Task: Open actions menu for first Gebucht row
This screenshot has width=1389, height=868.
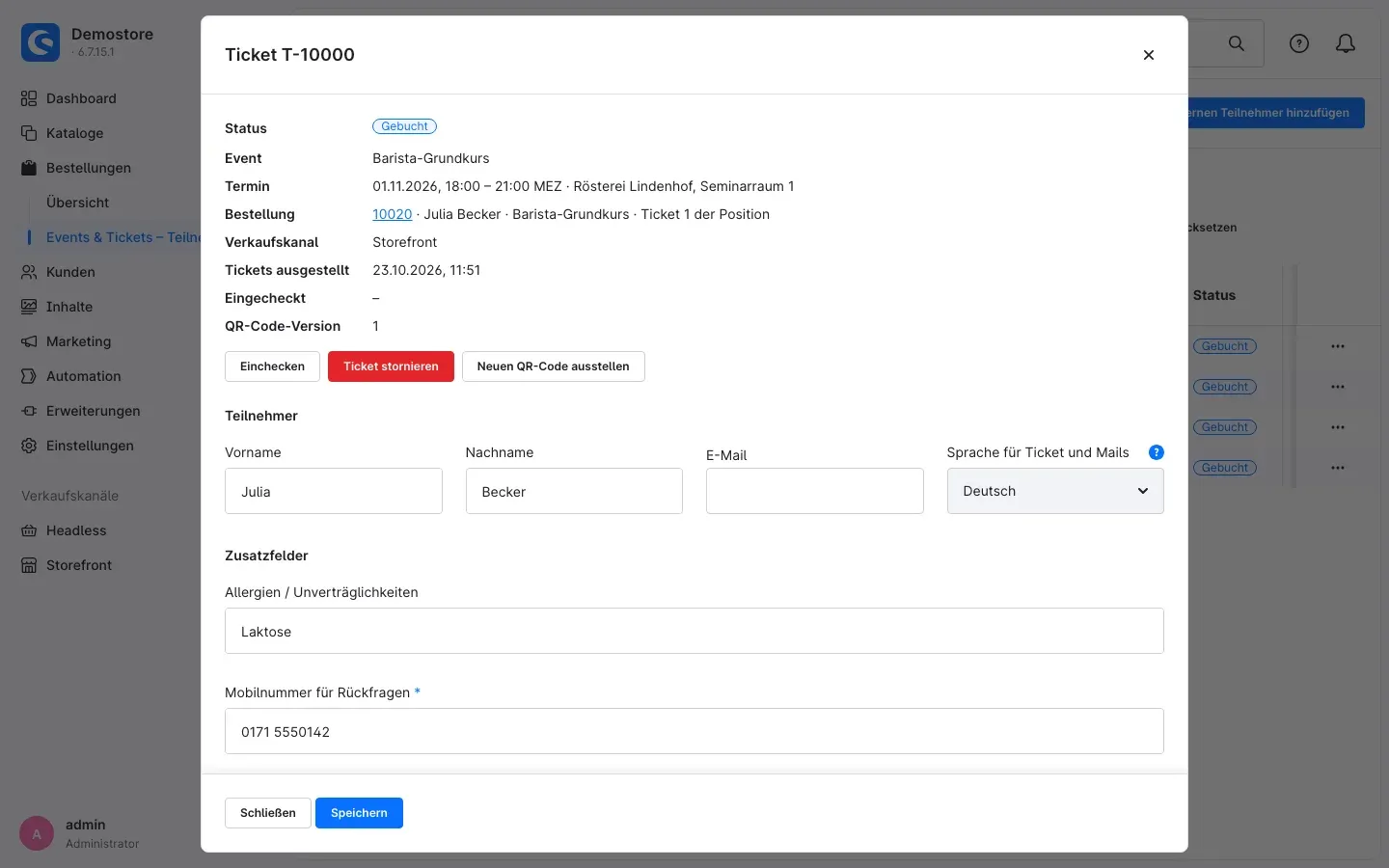Action: pos(1337,346)
